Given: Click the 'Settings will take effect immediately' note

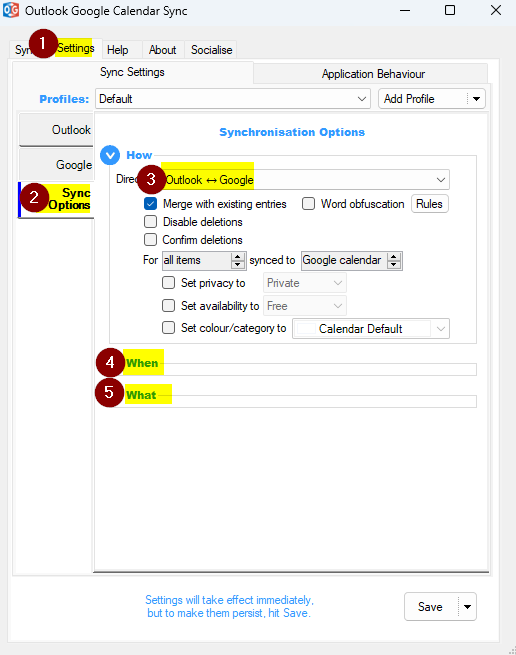Looking at the screenshot, I should click(x=229, y=607).
